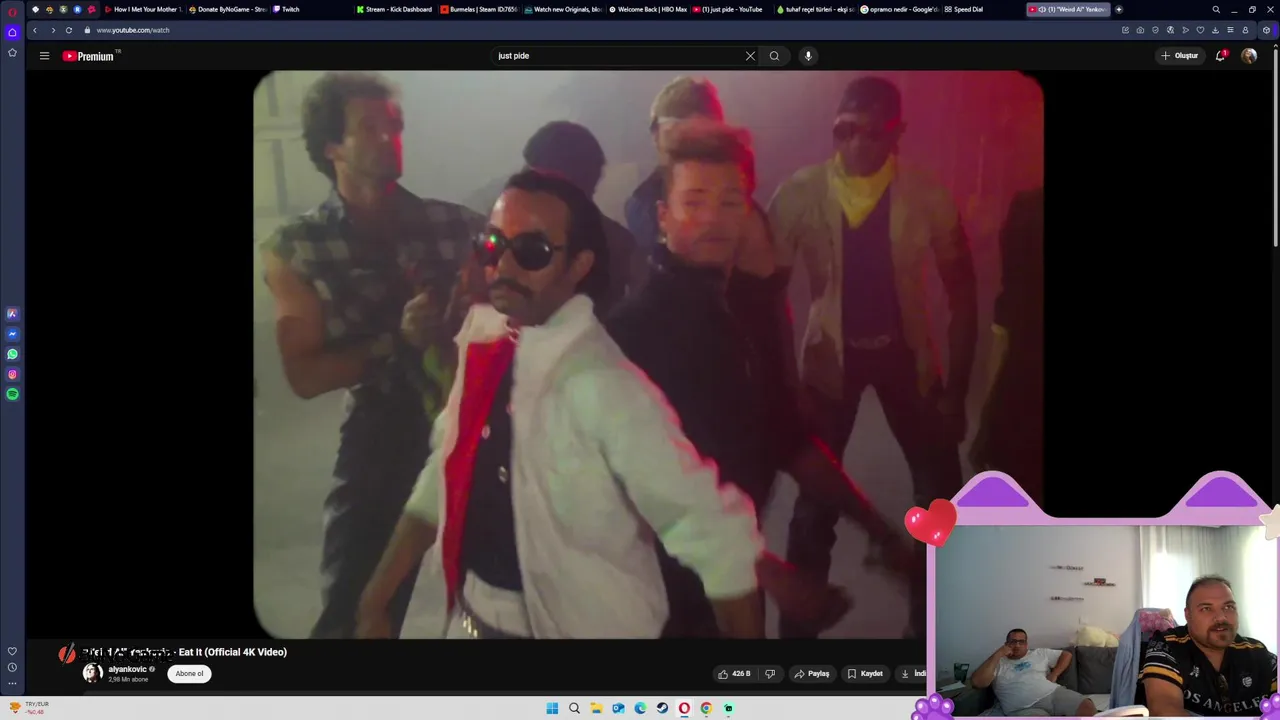Screen dimensions: 1280x720
Task: Open WhatsApp in sidebar
Action: pyautogui.click(x=12, y=354)
